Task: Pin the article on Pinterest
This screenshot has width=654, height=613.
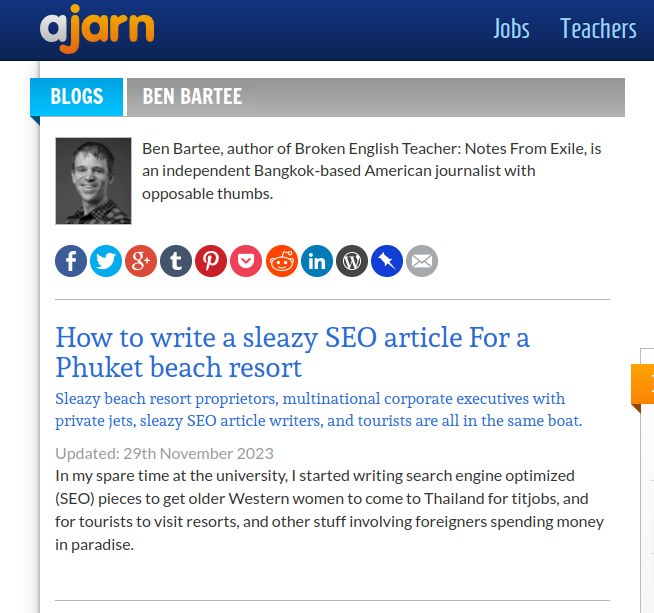Action: point(211,261)
